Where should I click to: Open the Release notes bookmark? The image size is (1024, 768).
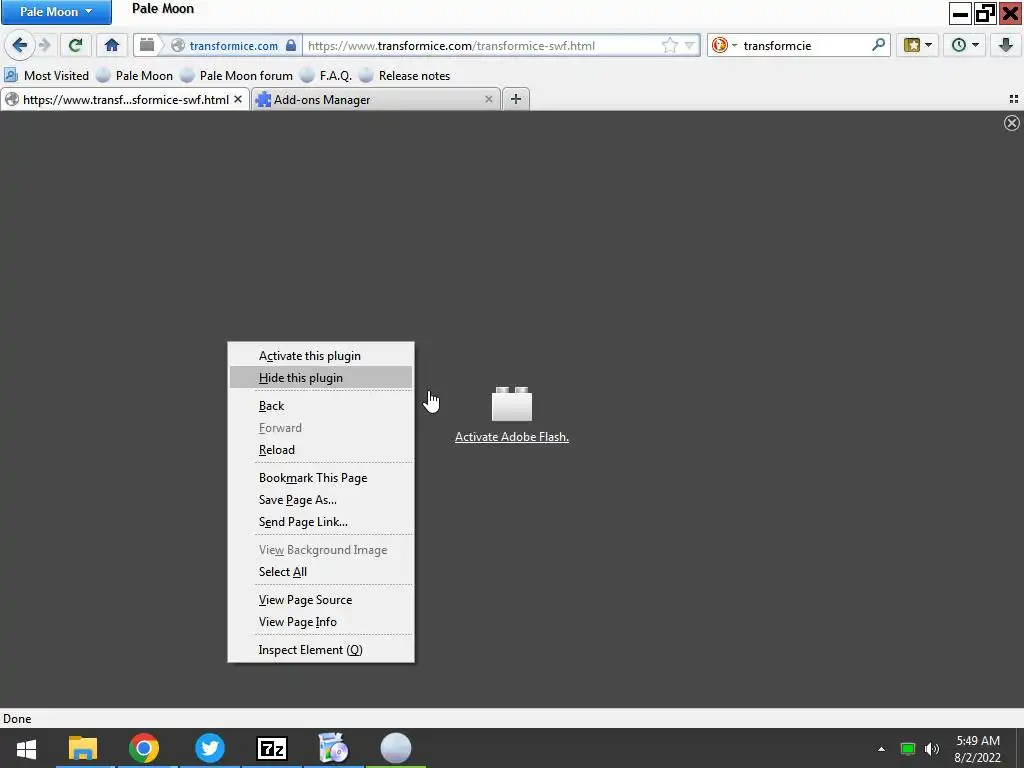(405, 76)
